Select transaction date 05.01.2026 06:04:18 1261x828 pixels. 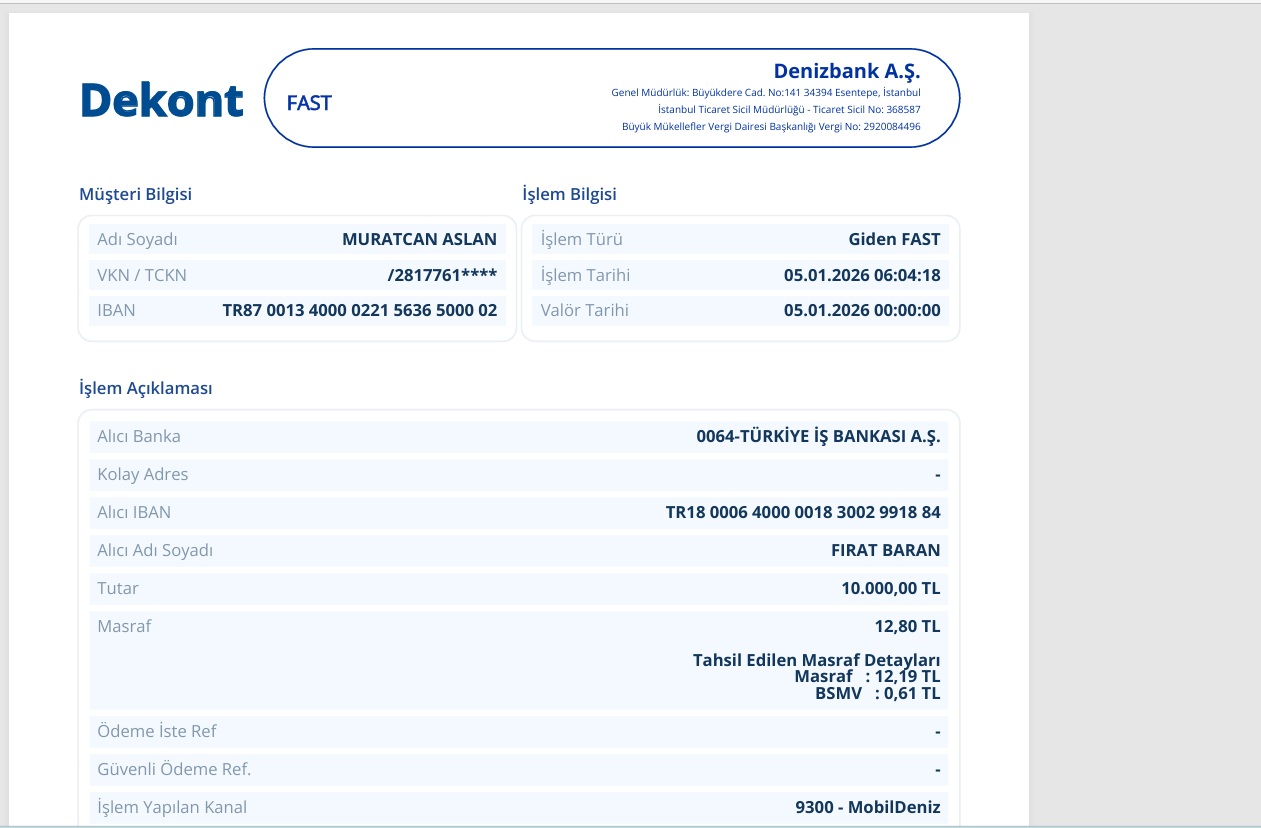pyautogui.click(x=862, y=275)
